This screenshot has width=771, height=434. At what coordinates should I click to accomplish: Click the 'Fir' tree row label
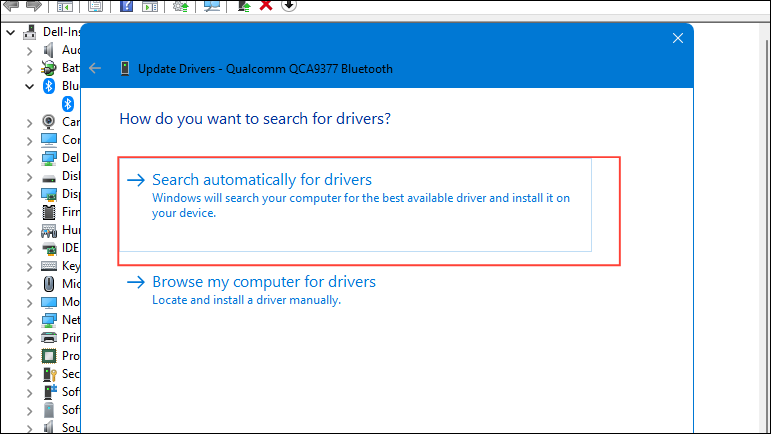tap(71, 212)
